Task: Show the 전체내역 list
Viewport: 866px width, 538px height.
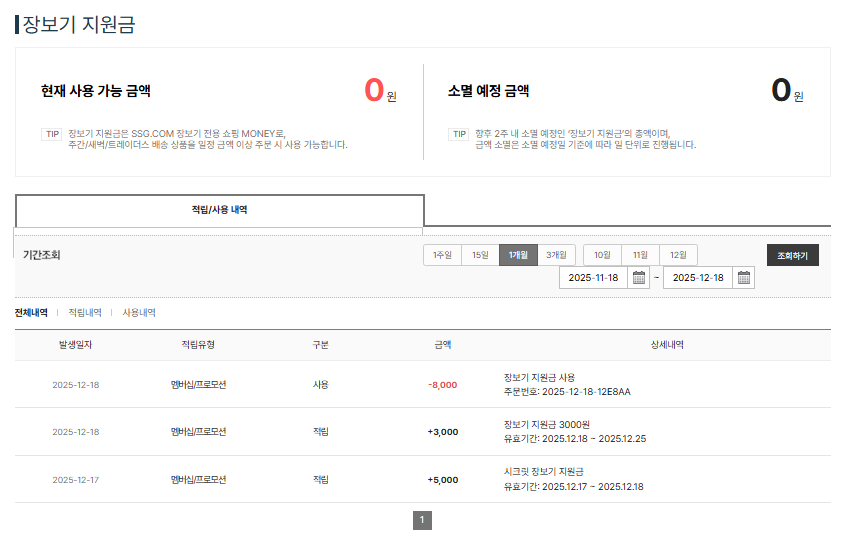Action: click(31, 313)
